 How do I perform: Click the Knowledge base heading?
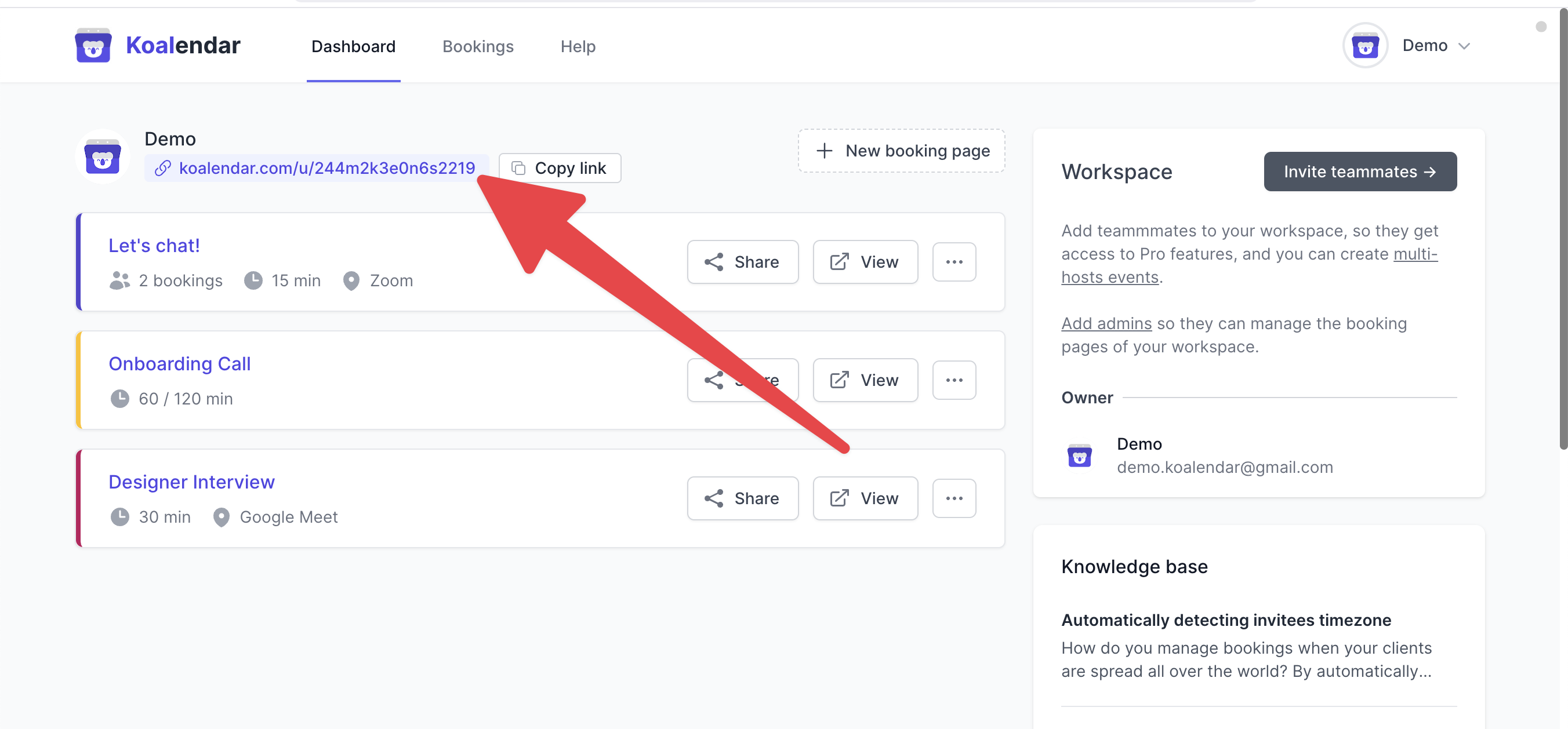point(1134,566)
